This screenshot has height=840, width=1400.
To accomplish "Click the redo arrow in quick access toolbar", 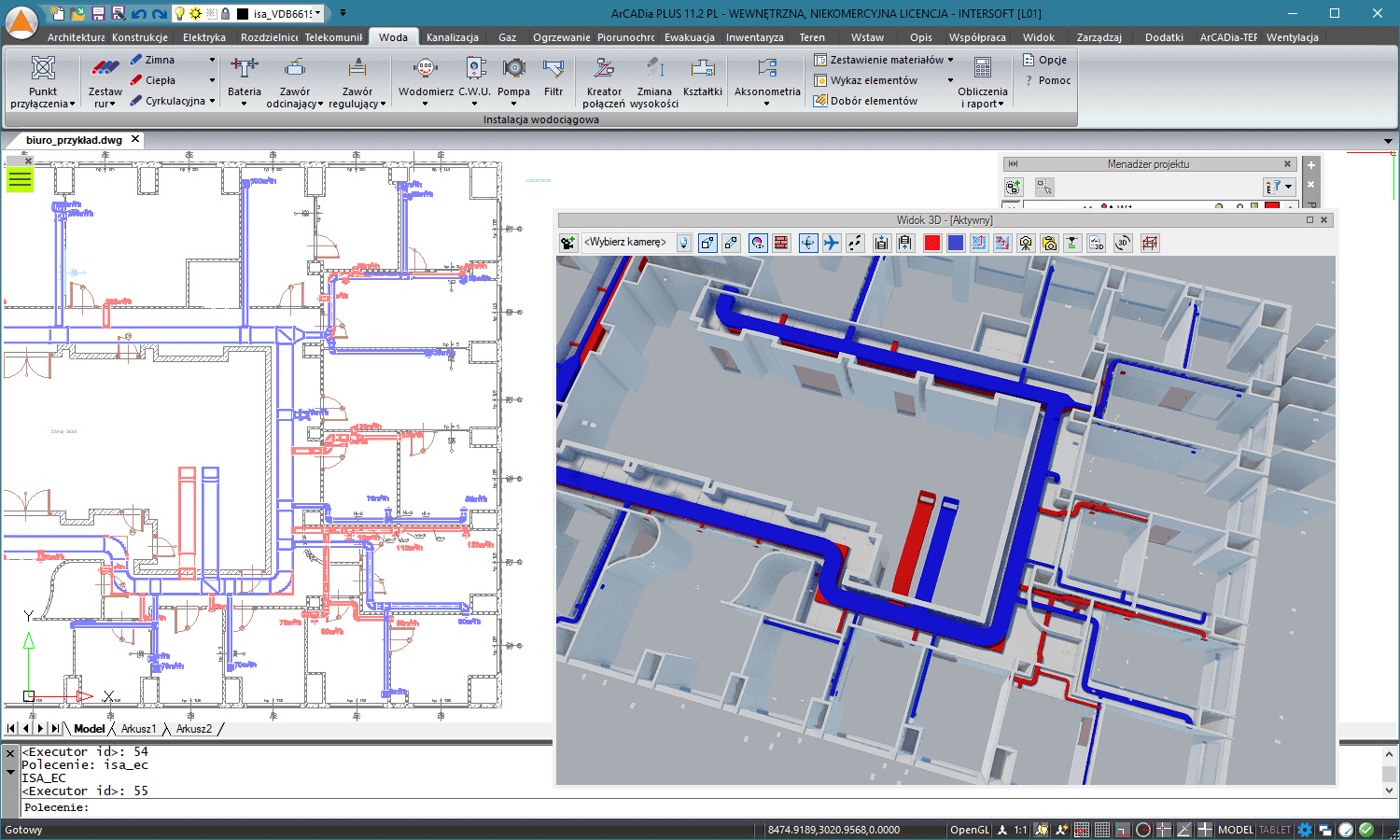I will point(159,13).
